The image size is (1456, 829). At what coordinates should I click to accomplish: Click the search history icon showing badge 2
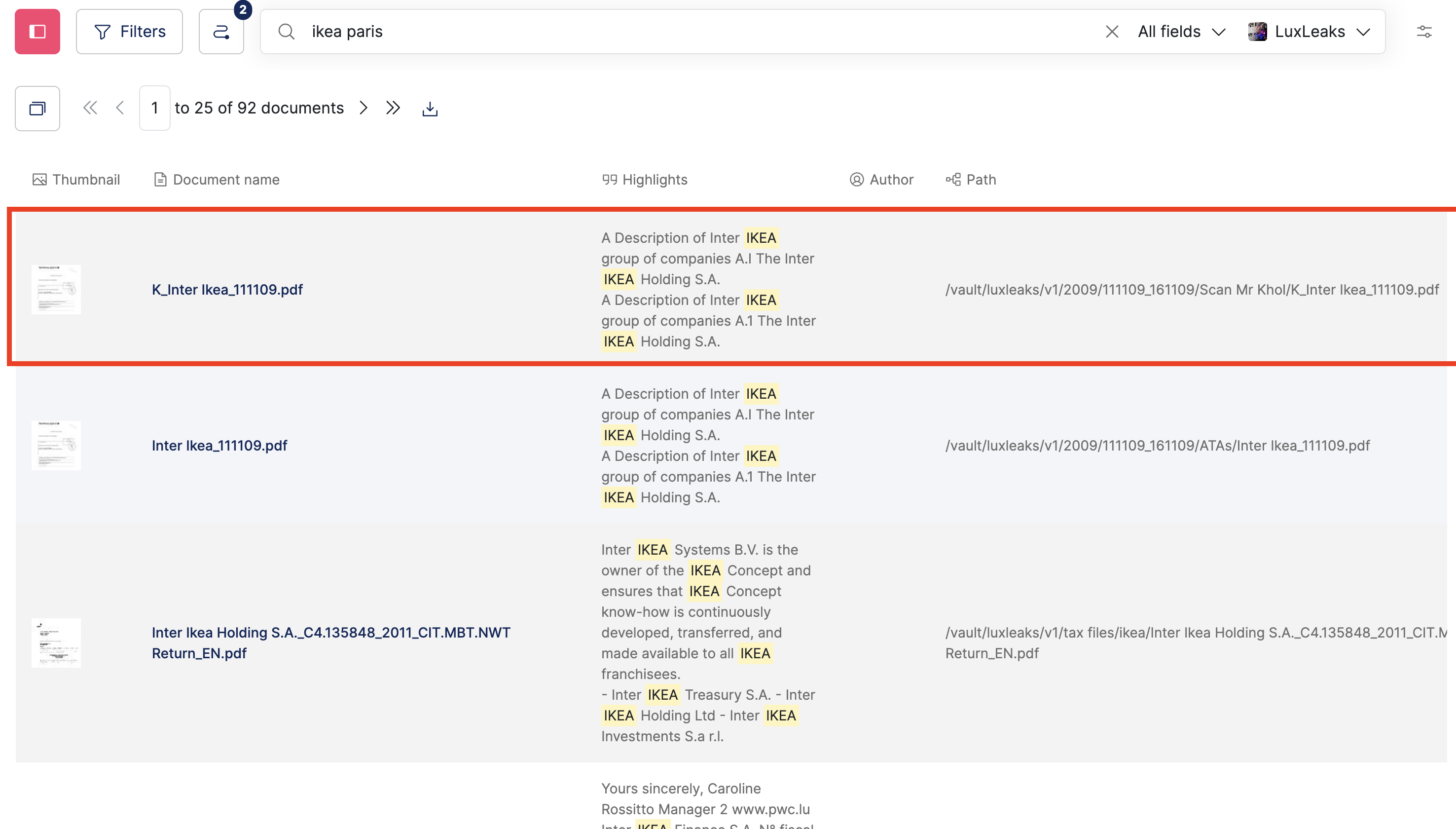pyautogui.click(x=221, y=31)
